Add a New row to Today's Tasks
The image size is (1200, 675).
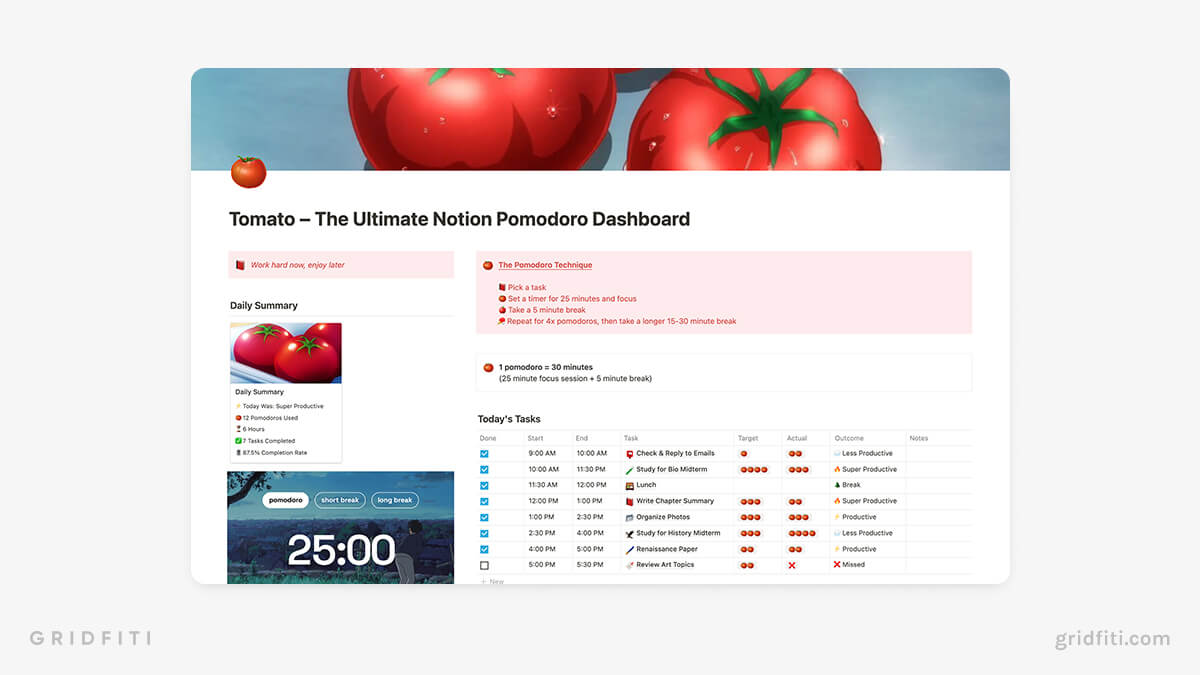pyautogui.click(x=492, y=581)
